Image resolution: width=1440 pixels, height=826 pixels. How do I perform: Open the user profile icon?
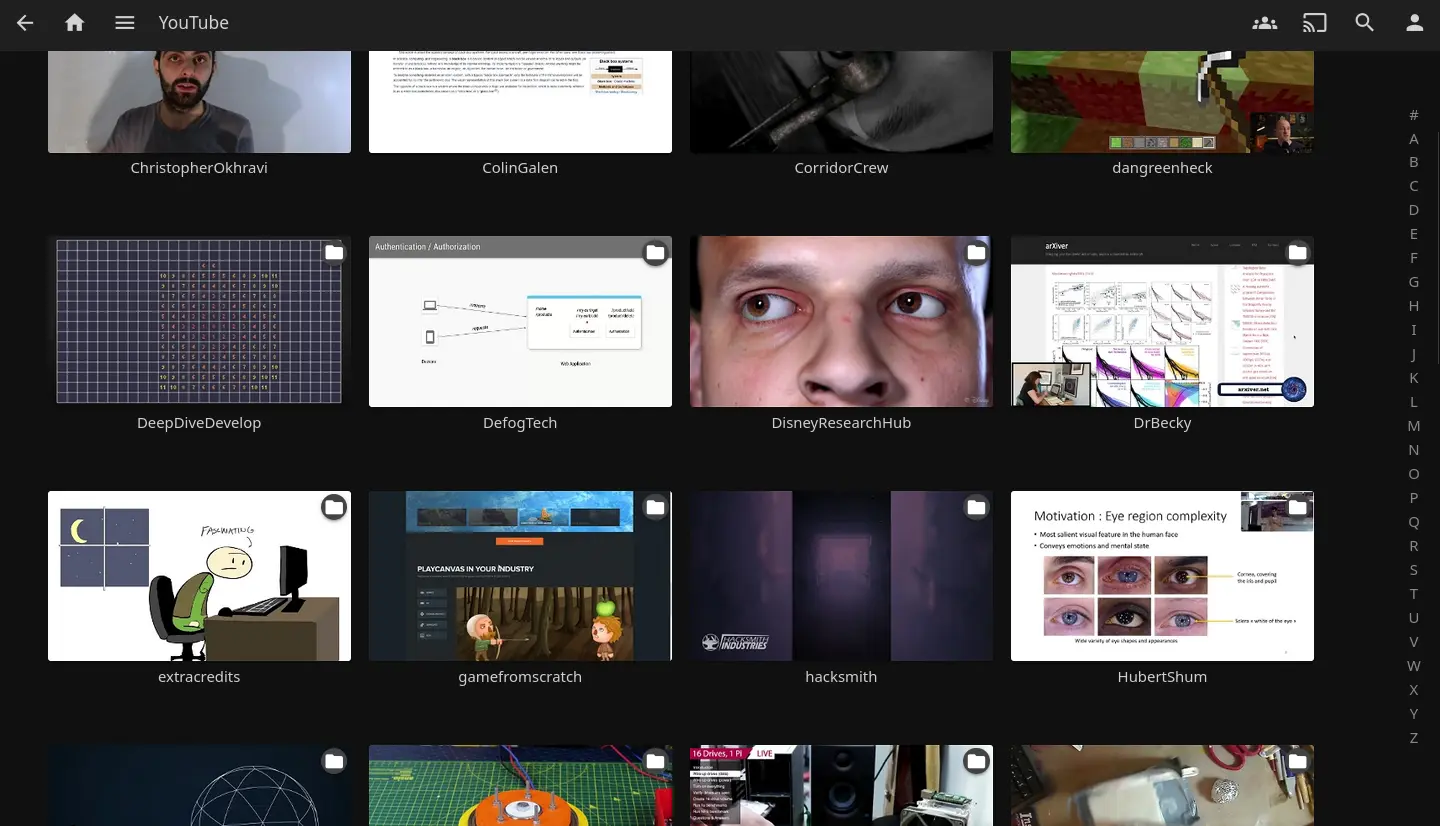[1415, 22]
